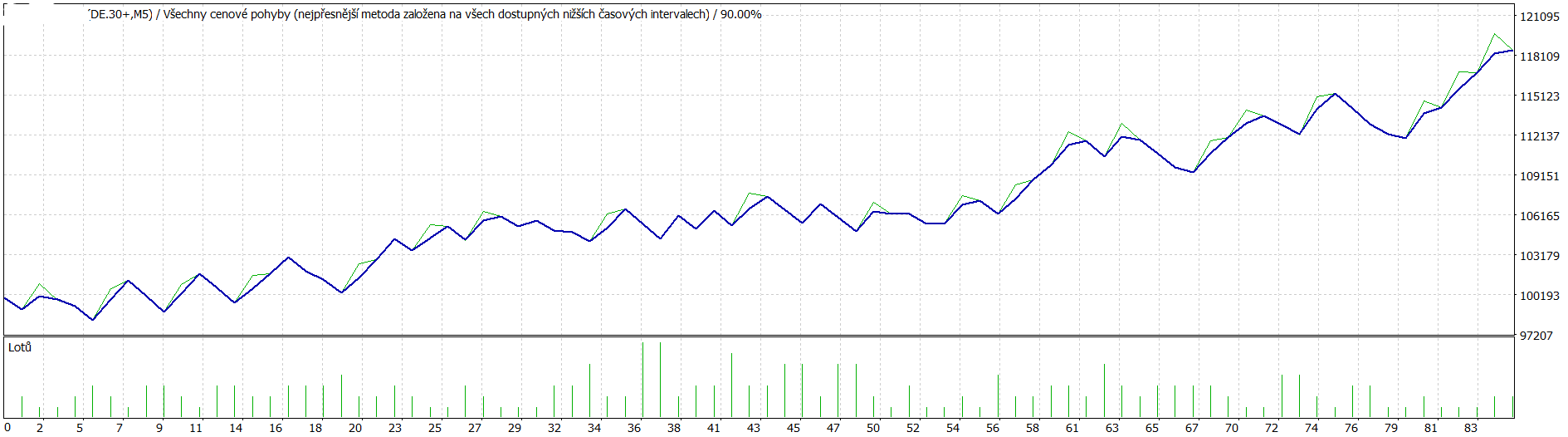Viewport: 1568px width, 437px height.
Task: Pick the trade index 72 label
Action: (x=1272, y=428)
